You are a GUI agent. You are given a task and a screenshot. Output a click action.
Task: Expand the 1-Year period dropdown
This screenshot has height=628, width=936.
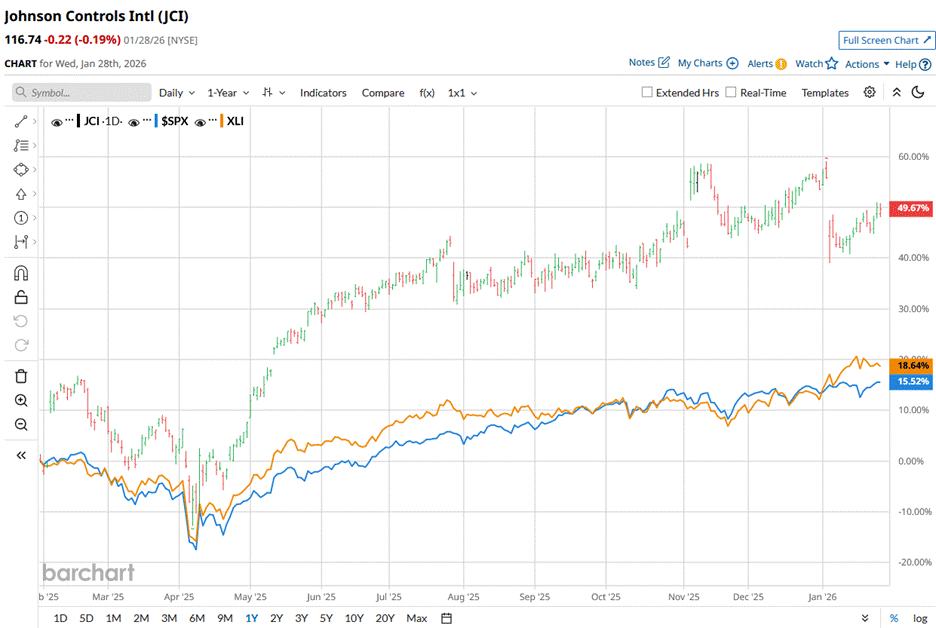click(x=227, y=92)
